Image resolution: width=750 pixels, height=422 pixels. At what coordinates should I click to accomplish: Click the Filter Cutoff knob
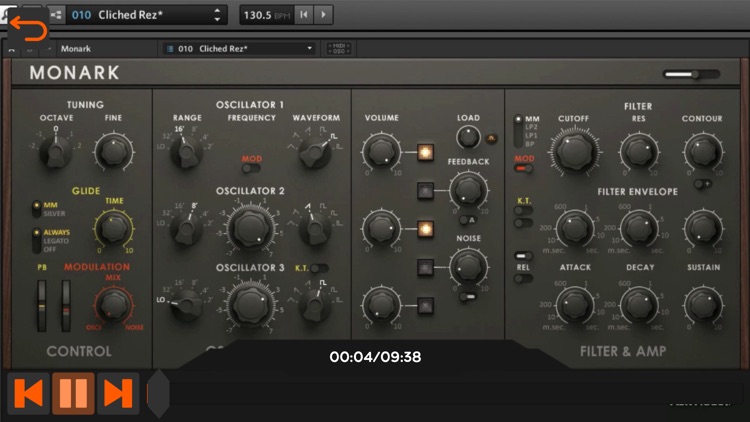click(574, 152)
